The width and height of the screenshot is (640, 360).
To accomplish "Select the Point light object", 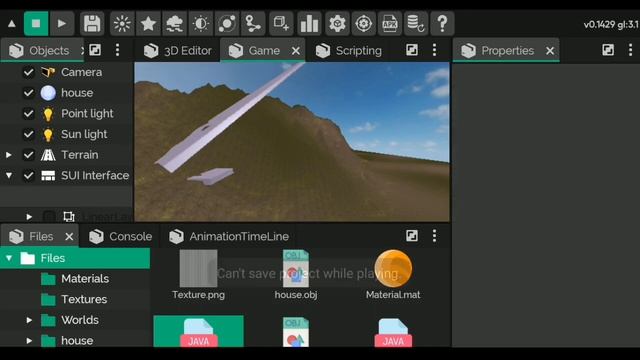I will [x=87, y=113].
